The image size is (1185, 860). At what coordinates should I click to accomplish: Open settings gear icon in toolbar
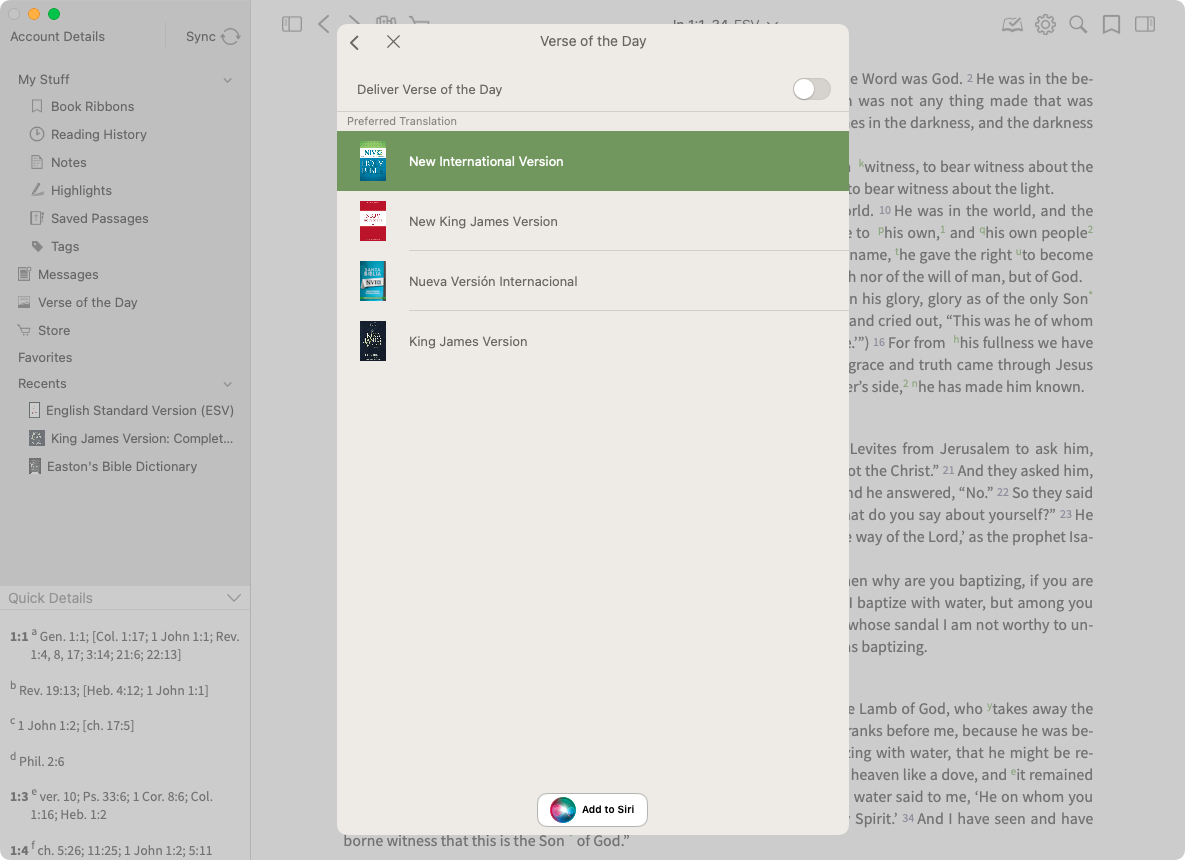pyautogui.click(x=1045, y=24)
